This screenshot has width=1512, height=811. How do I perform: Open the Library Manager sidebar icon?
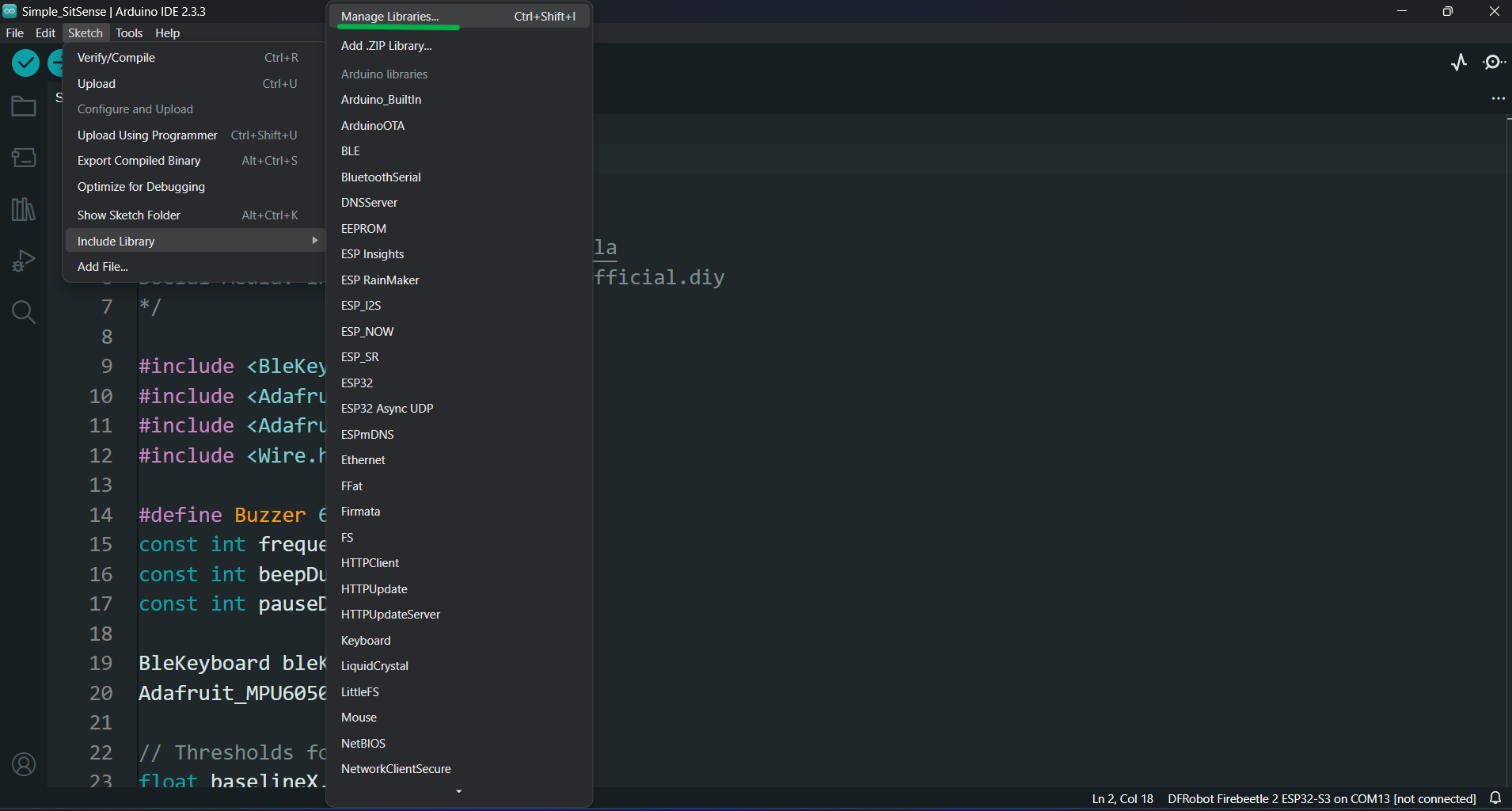pos(24,209)
